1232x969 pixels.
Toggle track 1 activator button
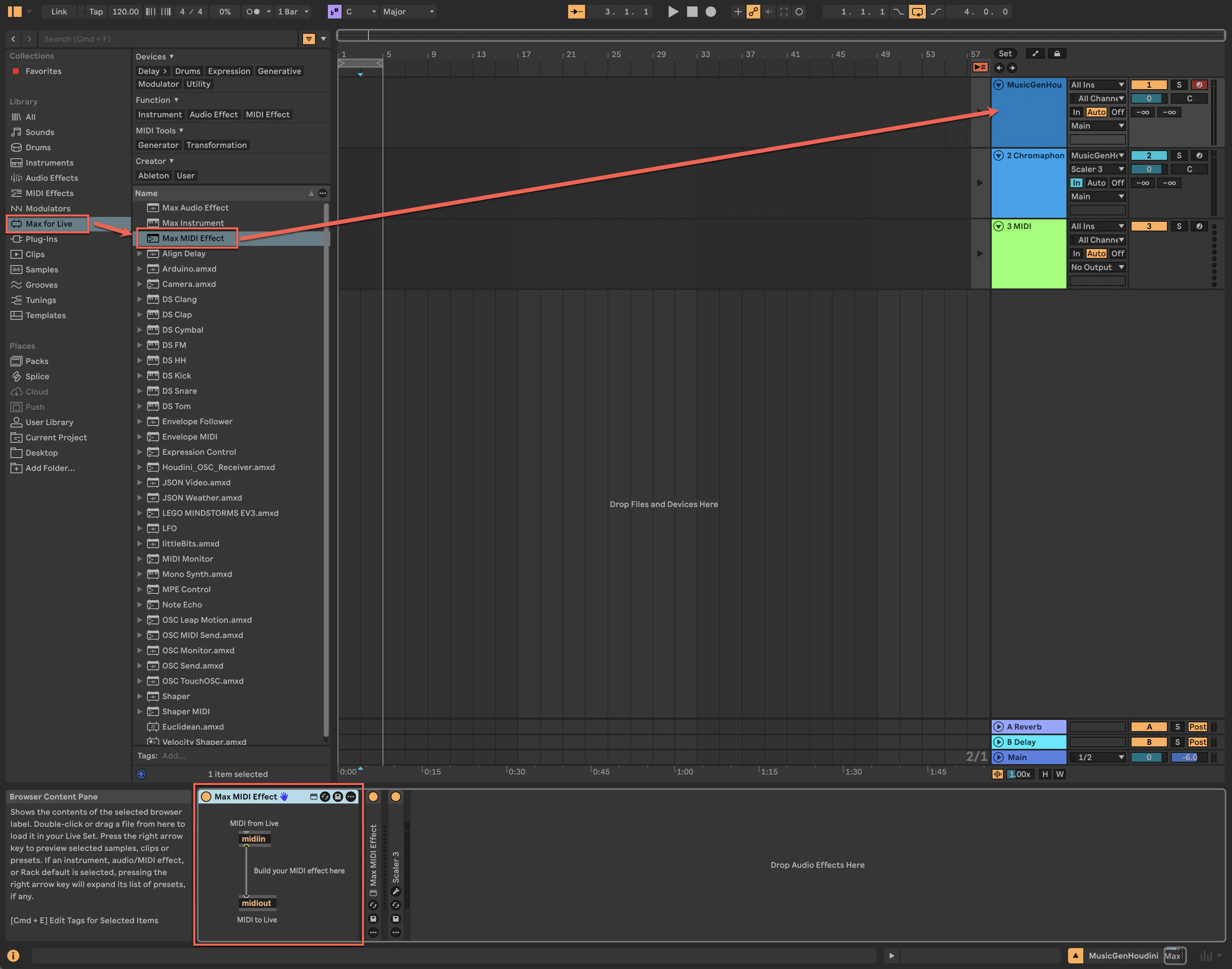(1148, 84)
